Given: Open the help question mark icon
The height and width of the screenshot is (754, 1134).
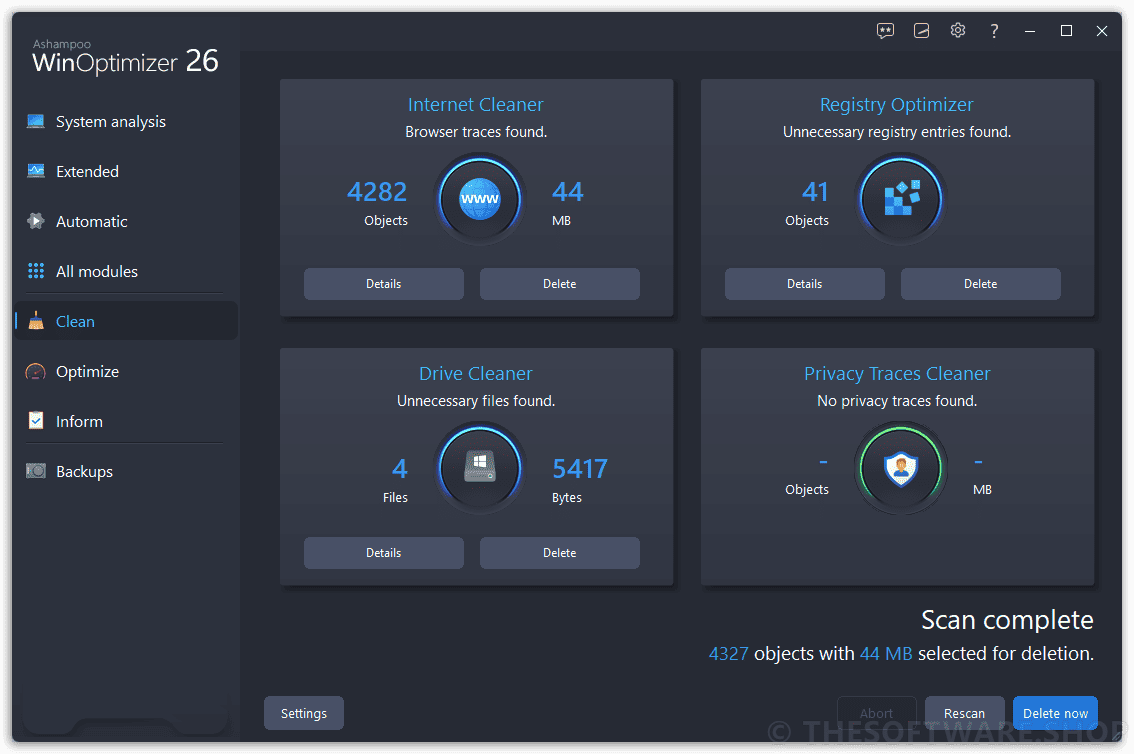Looking at the screenshot, I should tap(994, 30).
